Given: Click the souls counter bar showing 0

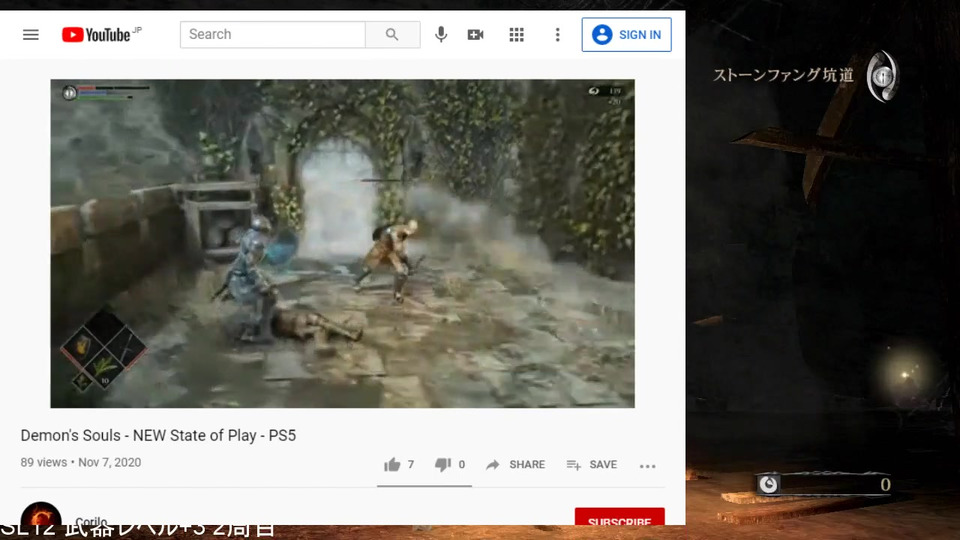Looking at the screenshot, I should (x=824, y=484).
